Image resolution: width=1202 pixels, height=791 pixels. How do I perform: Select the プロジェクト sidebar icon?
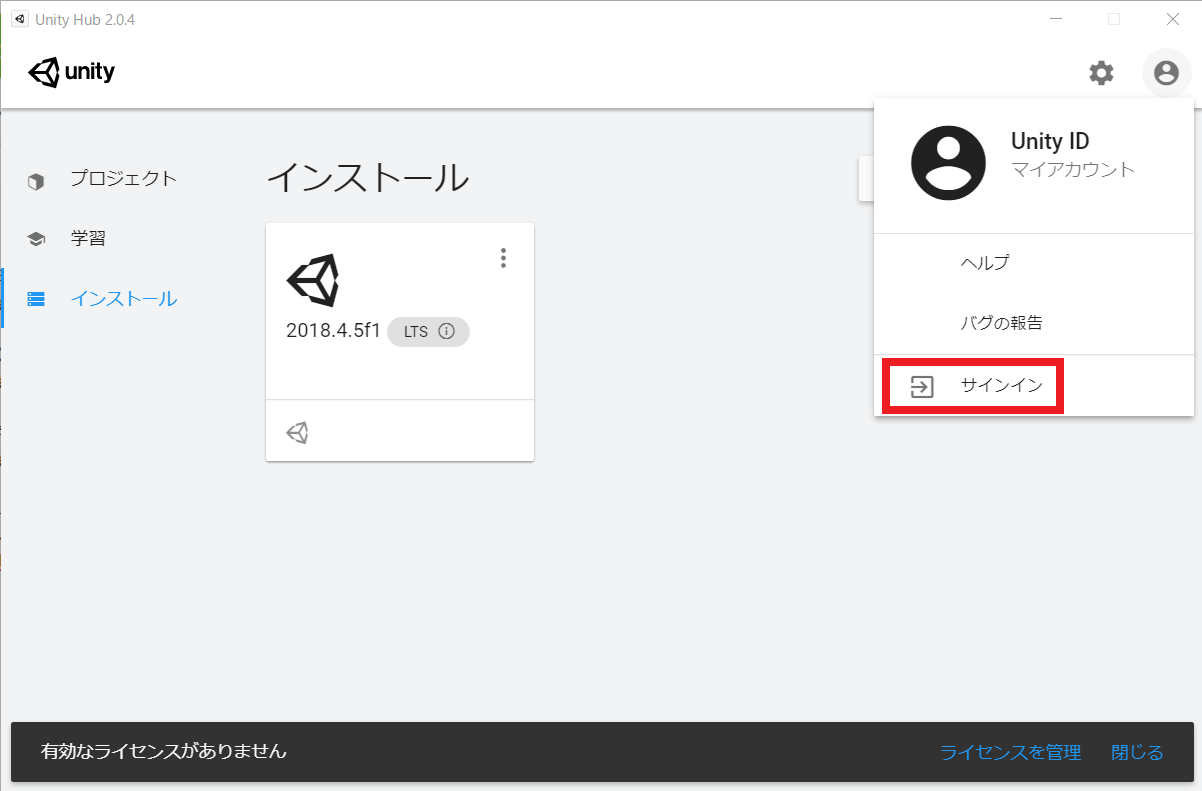(x=37, y=179)
